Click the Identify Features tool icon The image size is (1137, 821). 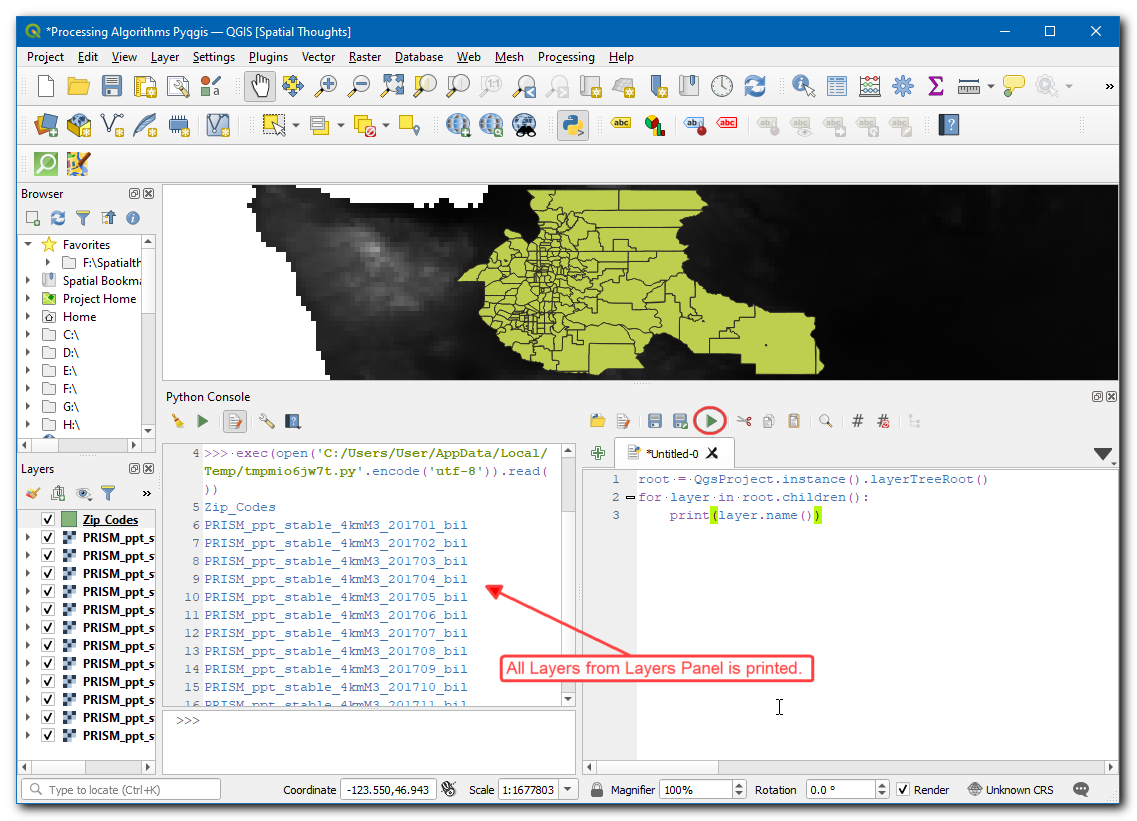pos(803,87)
